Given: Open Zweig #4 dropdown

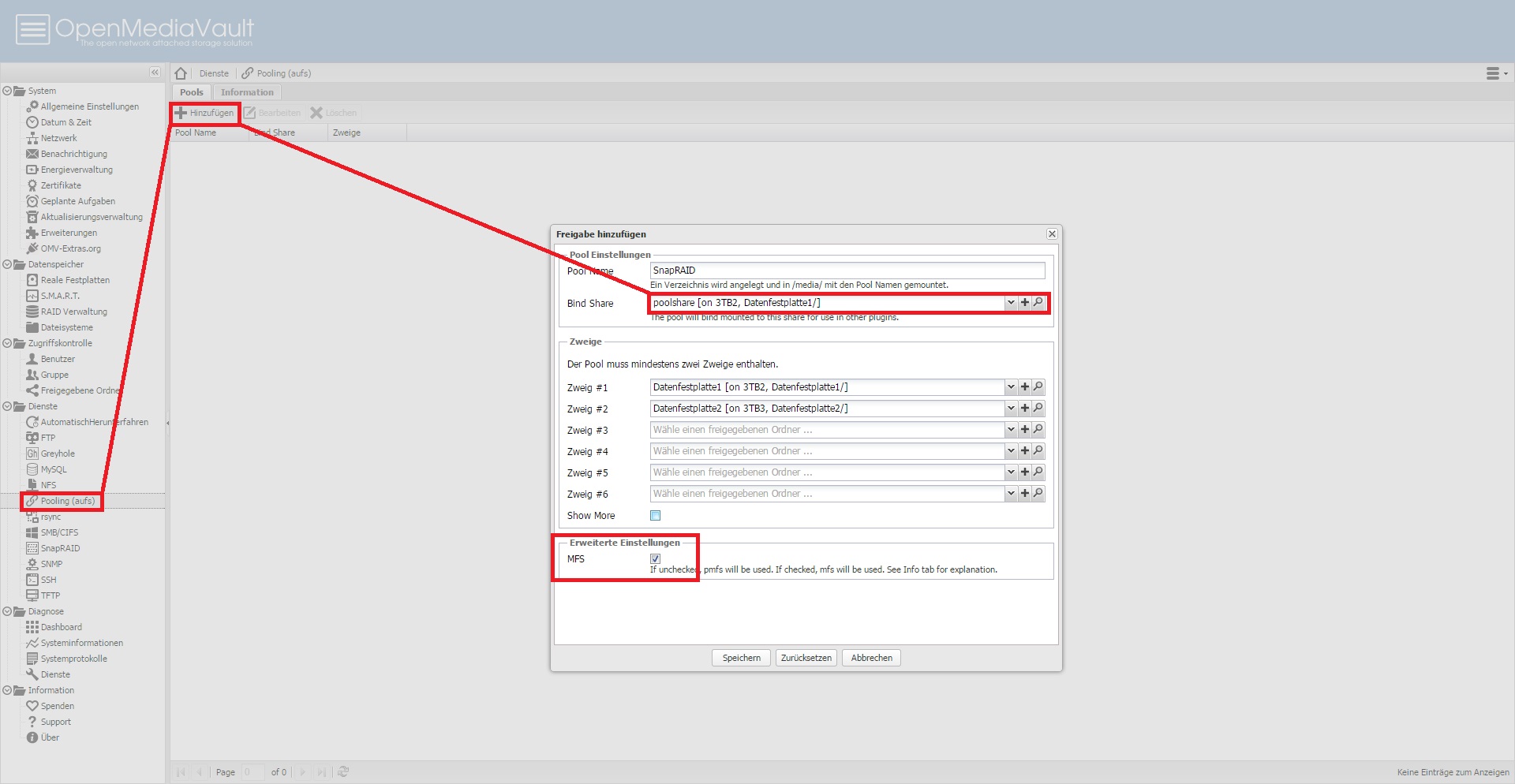Looking at the screenshot, I should 1011,450.
